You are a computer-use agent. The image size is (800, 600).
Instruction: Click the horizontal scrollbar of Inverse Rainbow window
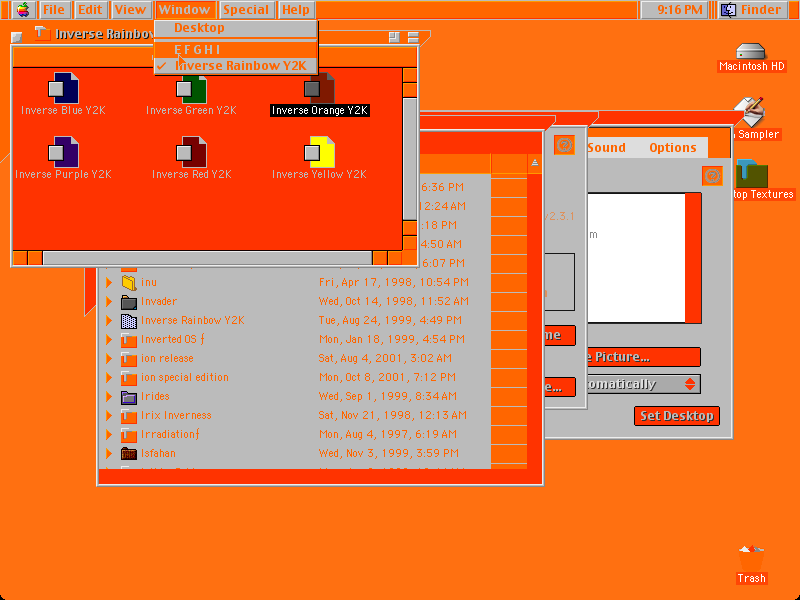coord(207,258)
